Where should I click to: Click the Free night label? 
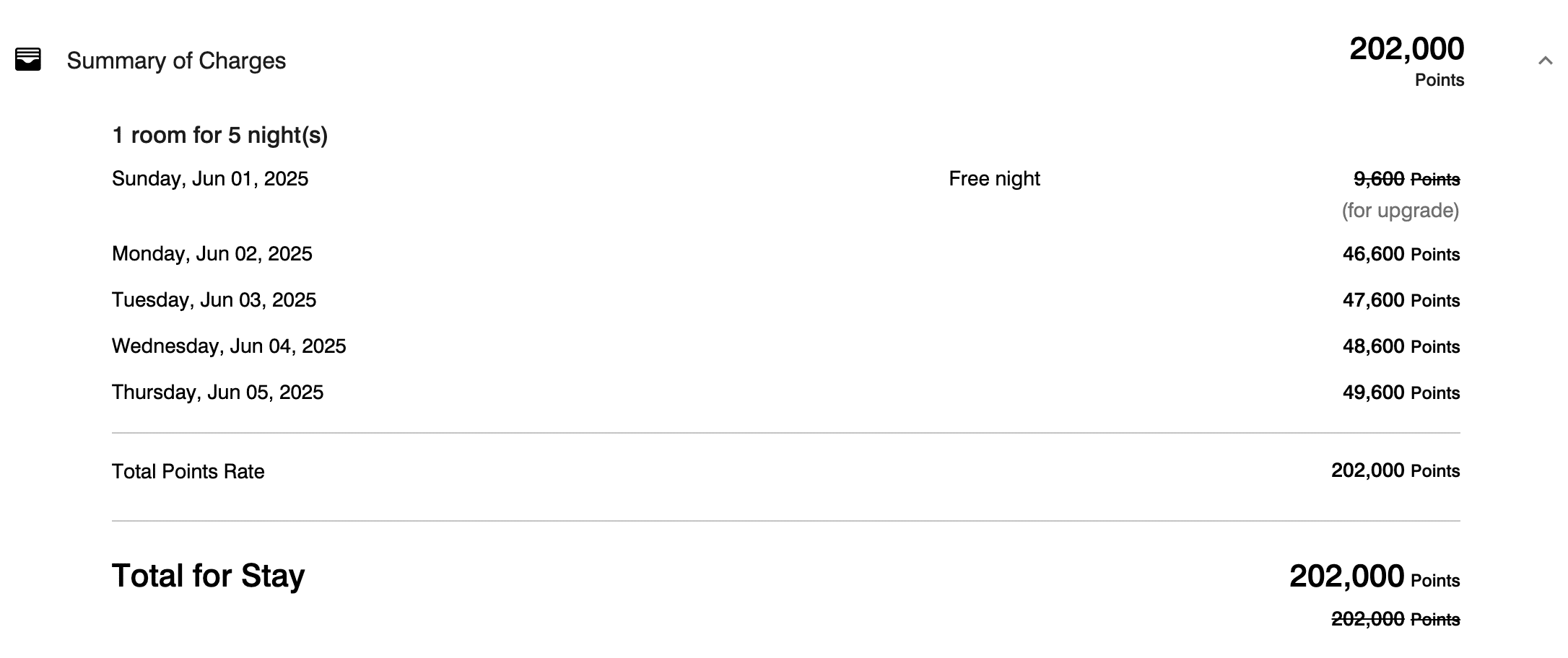click(x=994, y=179)
